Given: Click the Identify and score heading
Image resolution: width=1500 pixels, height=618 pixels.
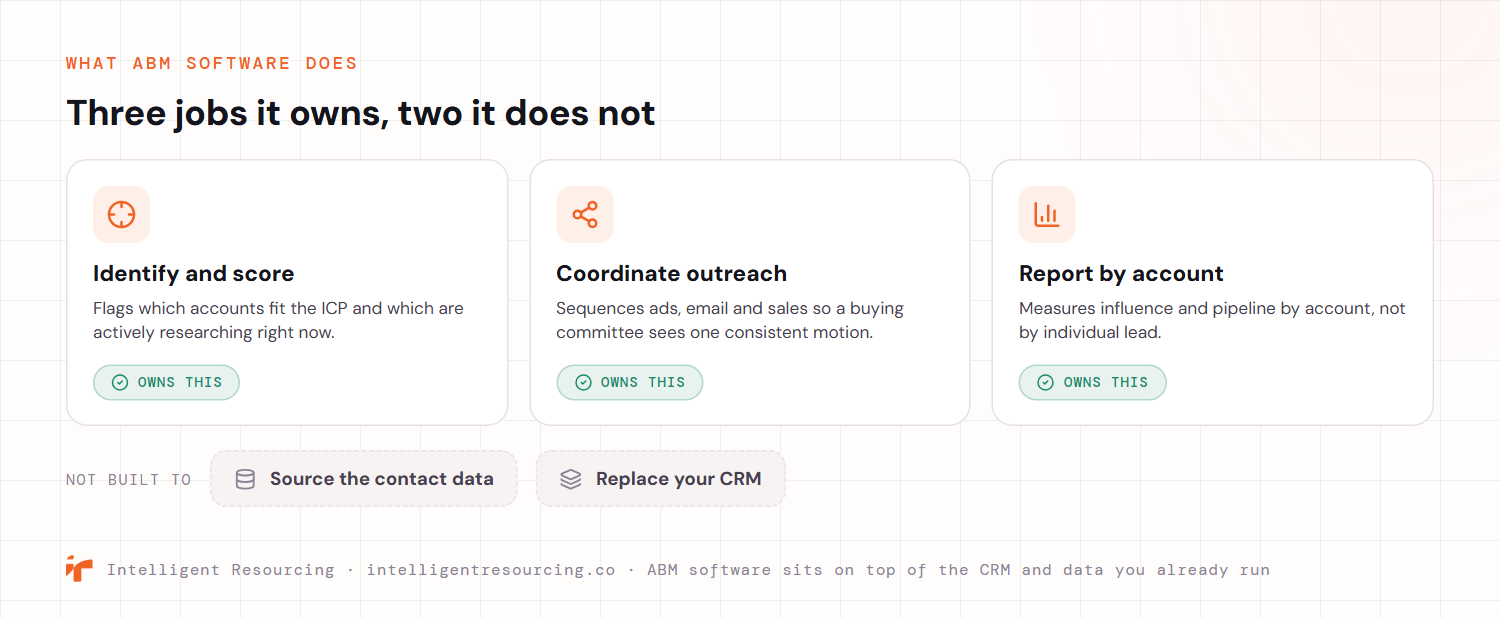Looking at the screenshot, I should [194, 274].
